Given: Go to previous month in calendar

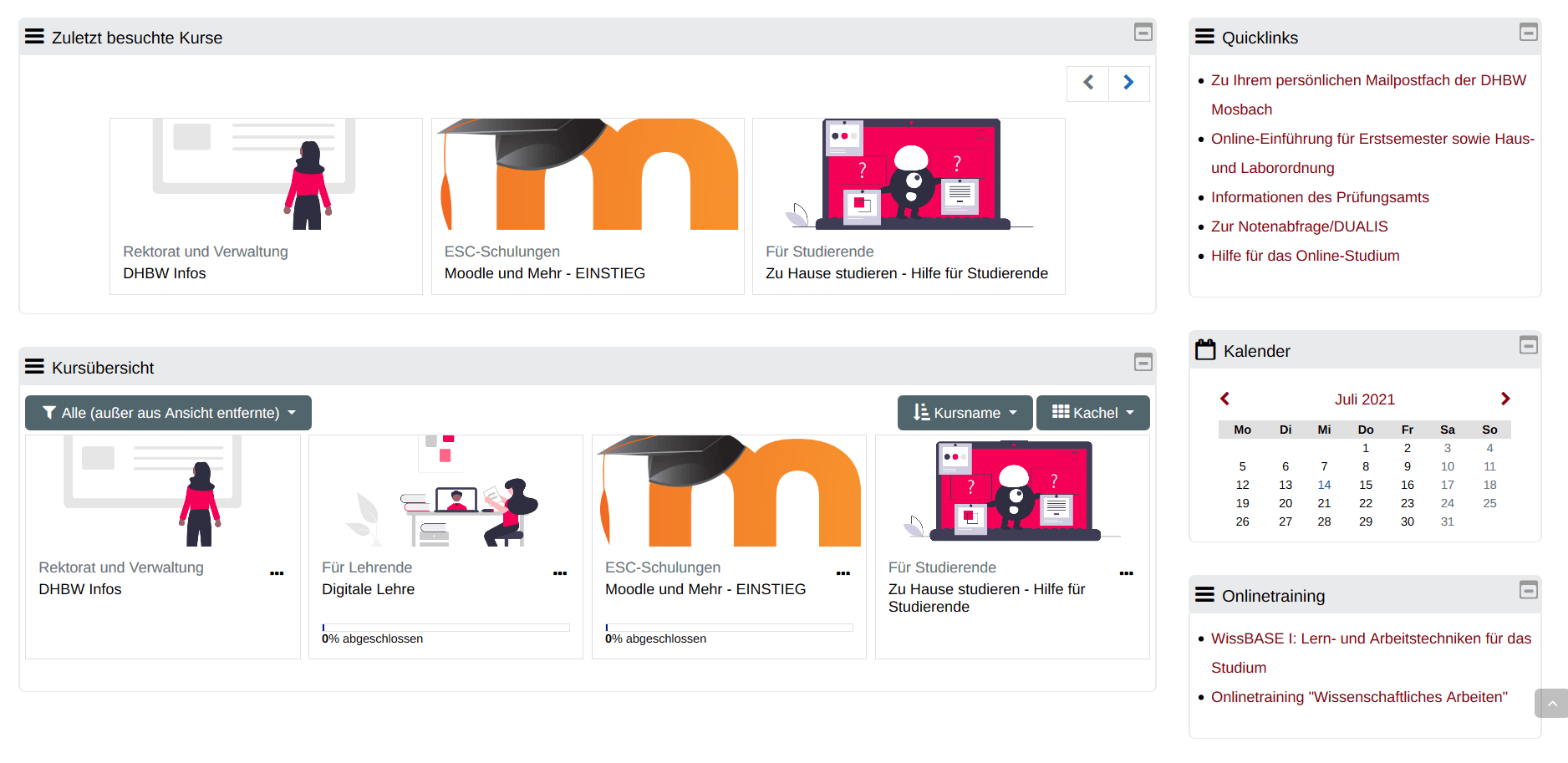Looking at the screenshot, I should pyautogui.click(x=1224, y=399).
